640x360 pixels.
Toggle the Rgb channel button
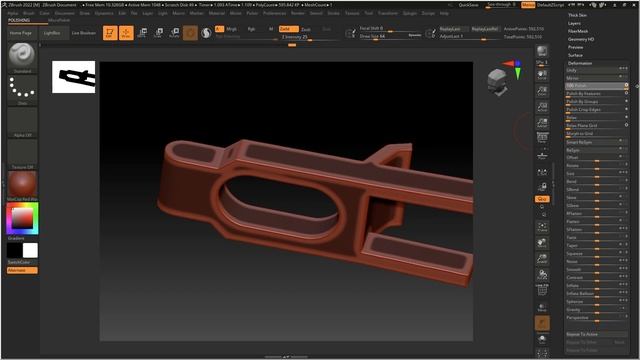(251, 29)
